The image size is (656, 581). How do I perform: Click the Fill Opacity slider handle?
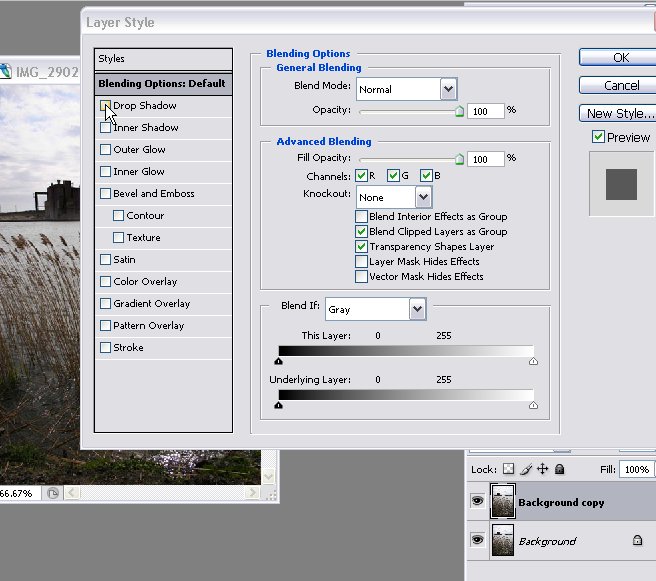pyautogui.click(x=459, y=159)
